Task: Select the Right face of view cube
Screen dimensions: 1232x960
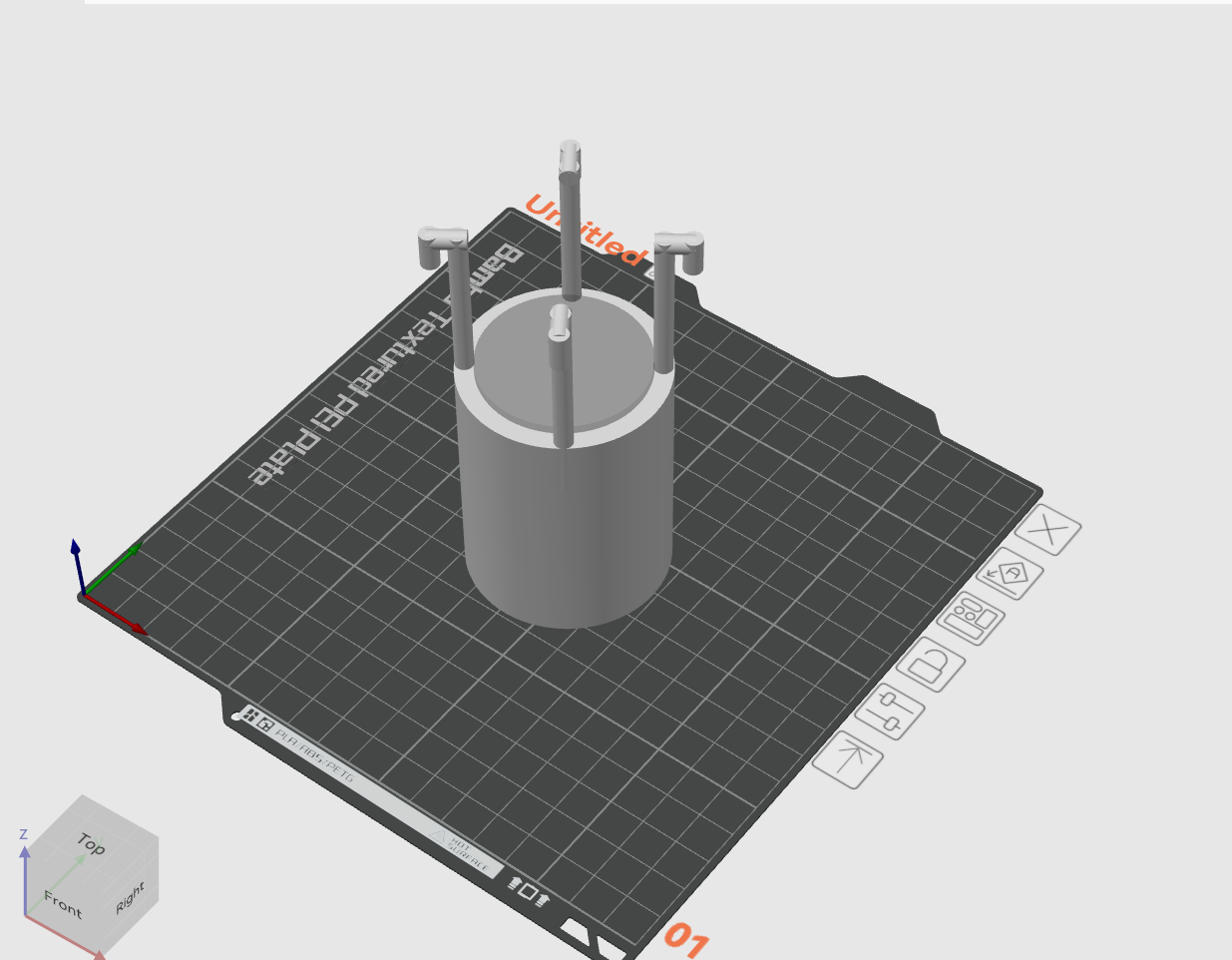Action: tap(131, 898)
